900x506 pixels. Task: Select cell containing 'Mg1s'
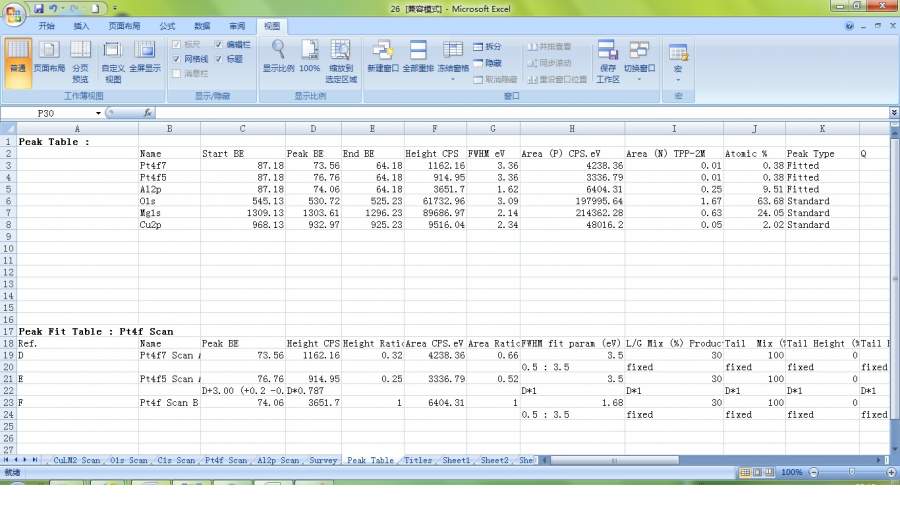[169, 213]
